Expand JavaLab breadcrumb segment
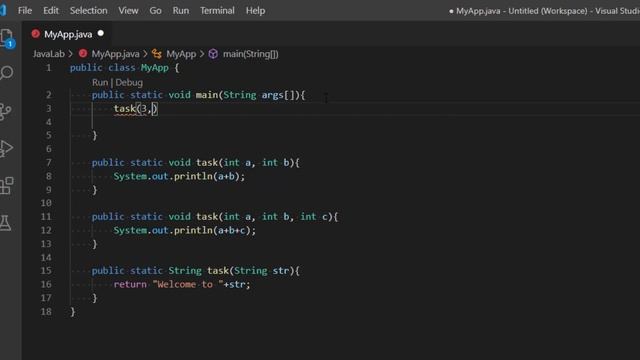 click(49, 54)
